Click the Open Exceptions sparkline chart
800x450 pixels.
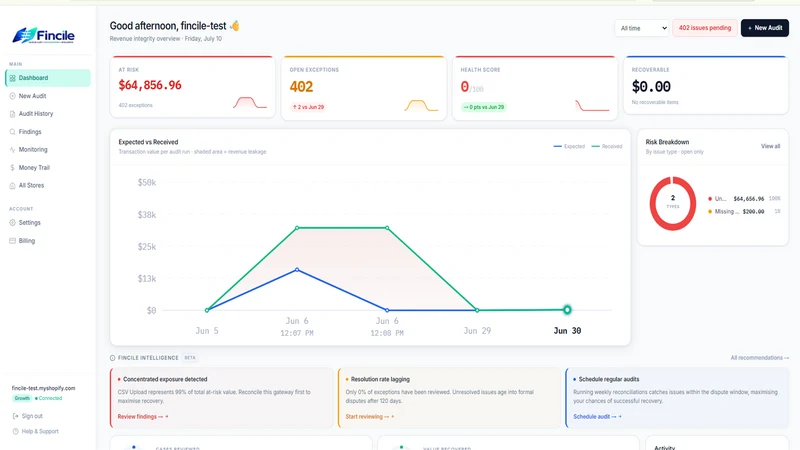click(421, 105)
